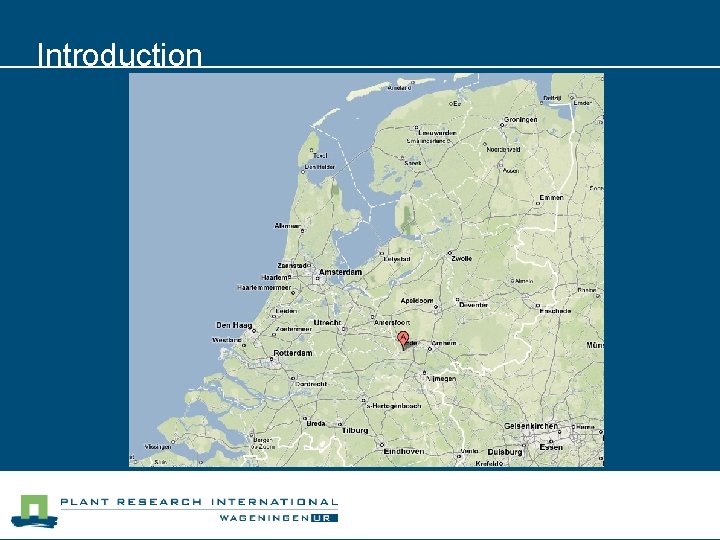Select the Introduction slide title
This screenshot has width=720, height=540.
119,55
